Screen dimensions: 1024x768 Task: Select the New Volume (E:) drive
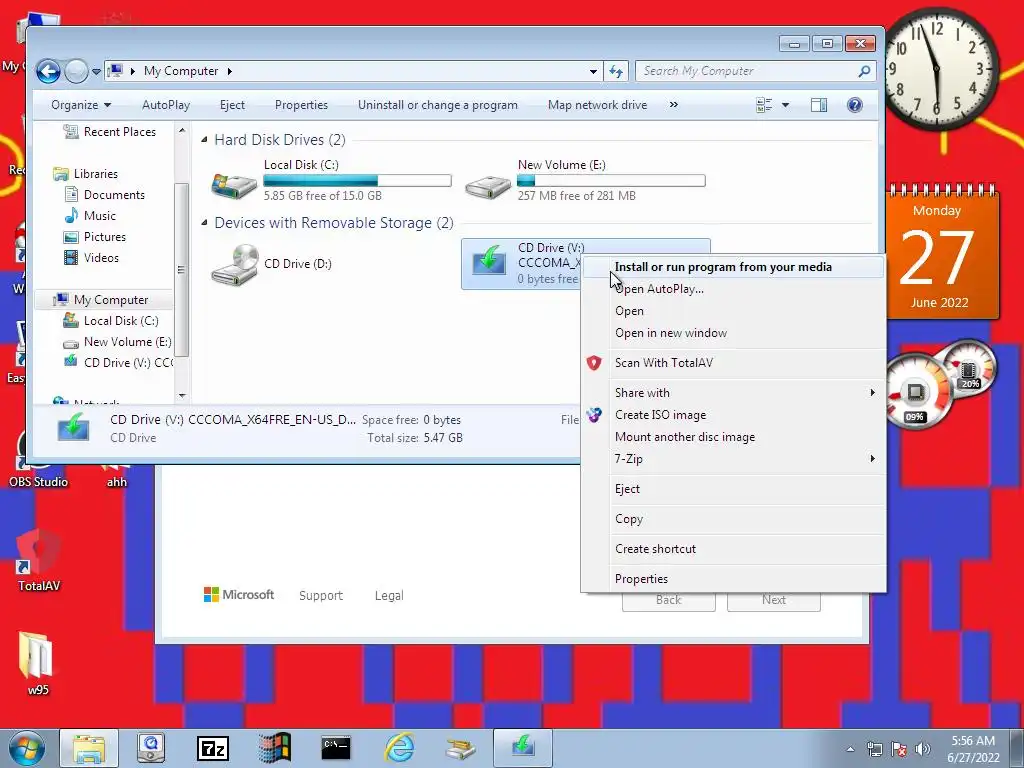(x=584, y=180)
